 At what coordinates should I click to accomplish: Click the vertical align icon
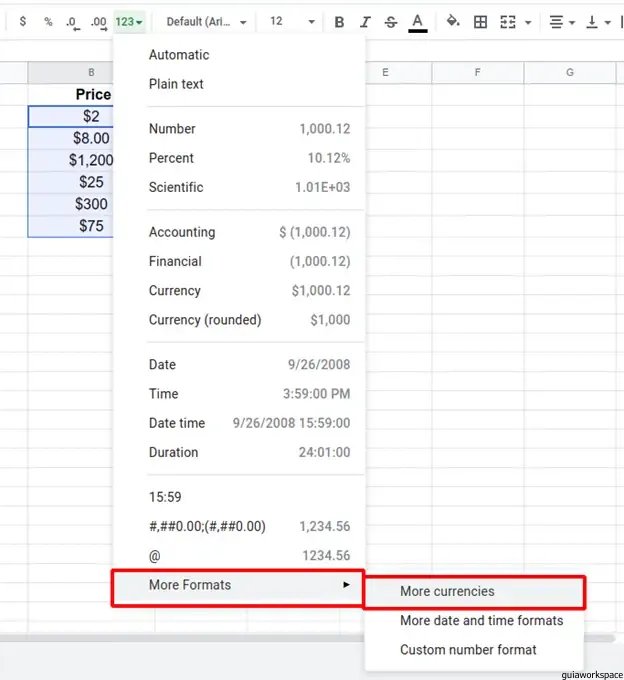[592, 22]
